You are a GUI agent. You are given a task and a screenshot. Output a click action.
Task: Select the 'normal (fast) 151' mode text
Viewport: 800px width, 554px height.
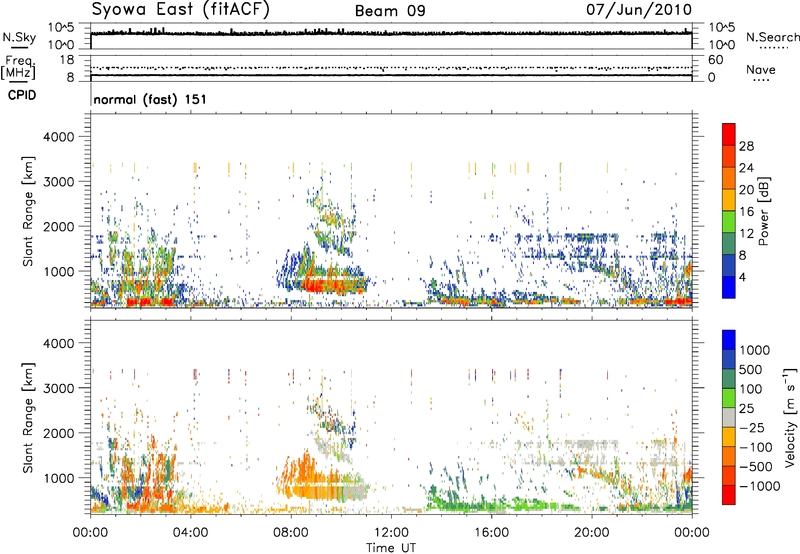(150, 99)
